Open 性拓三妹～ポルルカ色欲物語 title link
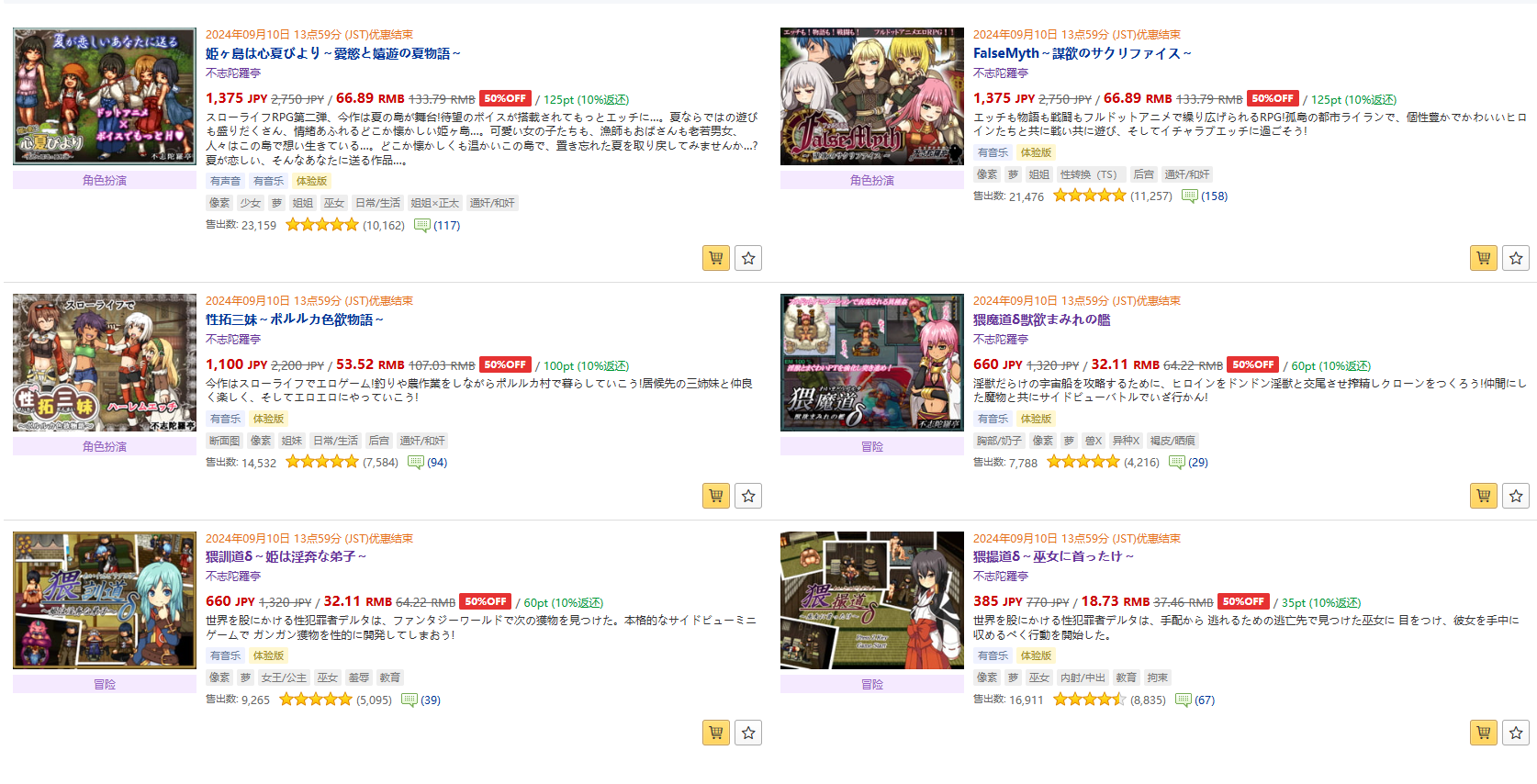 (x=295, y=319)
